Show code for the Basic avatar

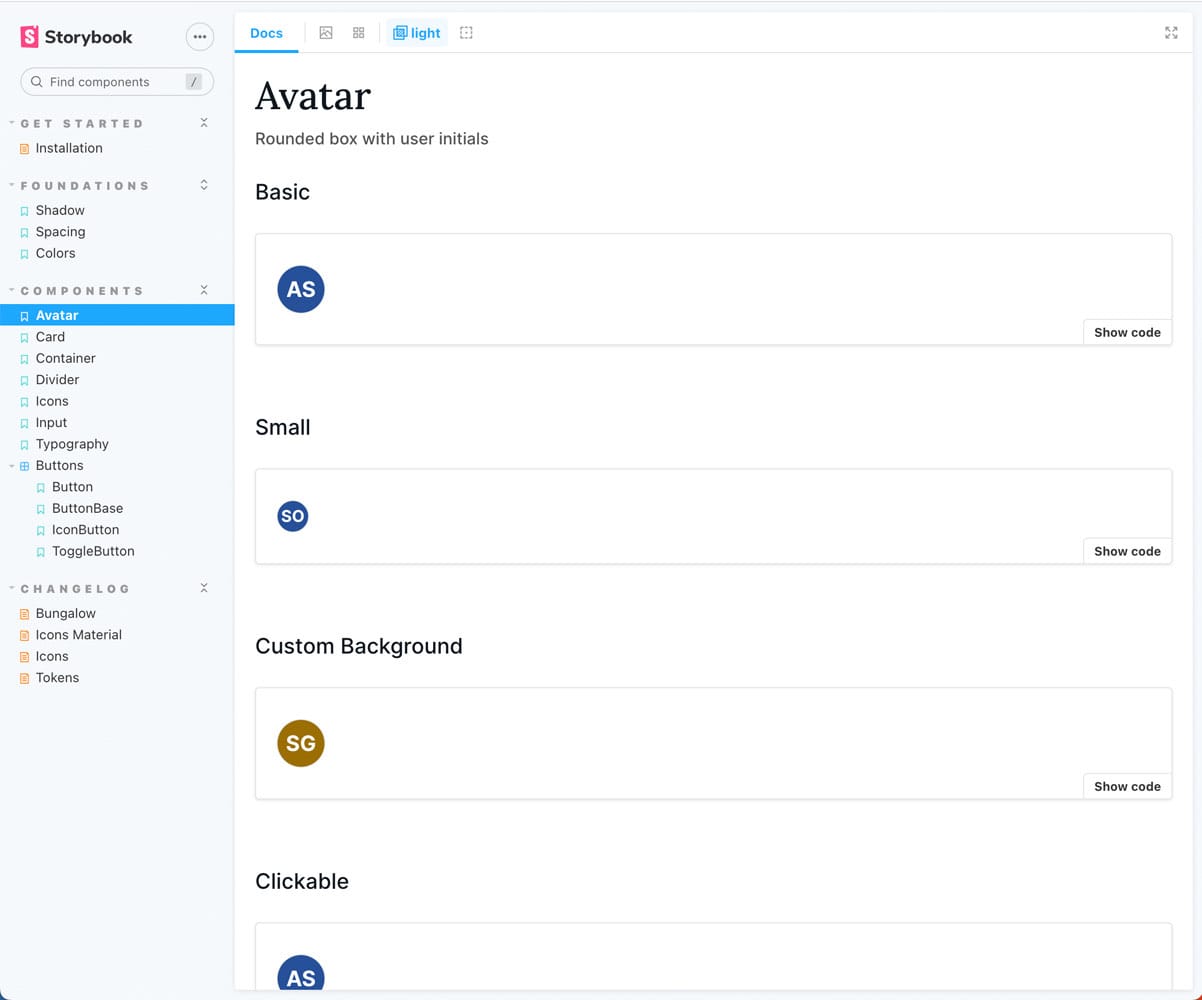pos(1127,333)
